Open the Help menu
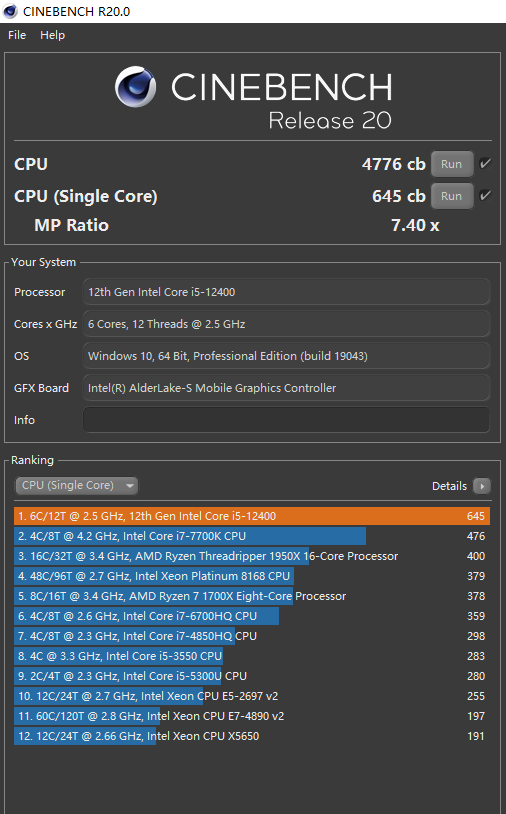 click(52, 35)
